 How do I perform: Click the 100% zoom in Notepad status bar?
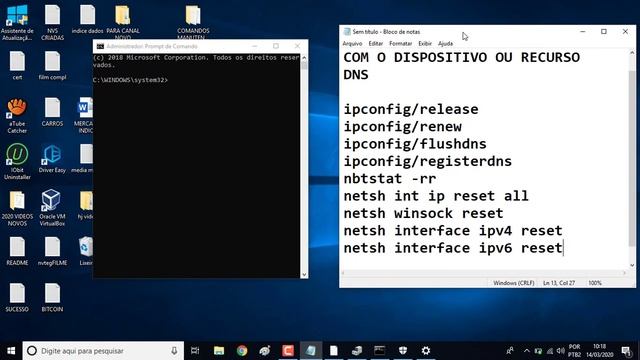click(x=595, y=283)
